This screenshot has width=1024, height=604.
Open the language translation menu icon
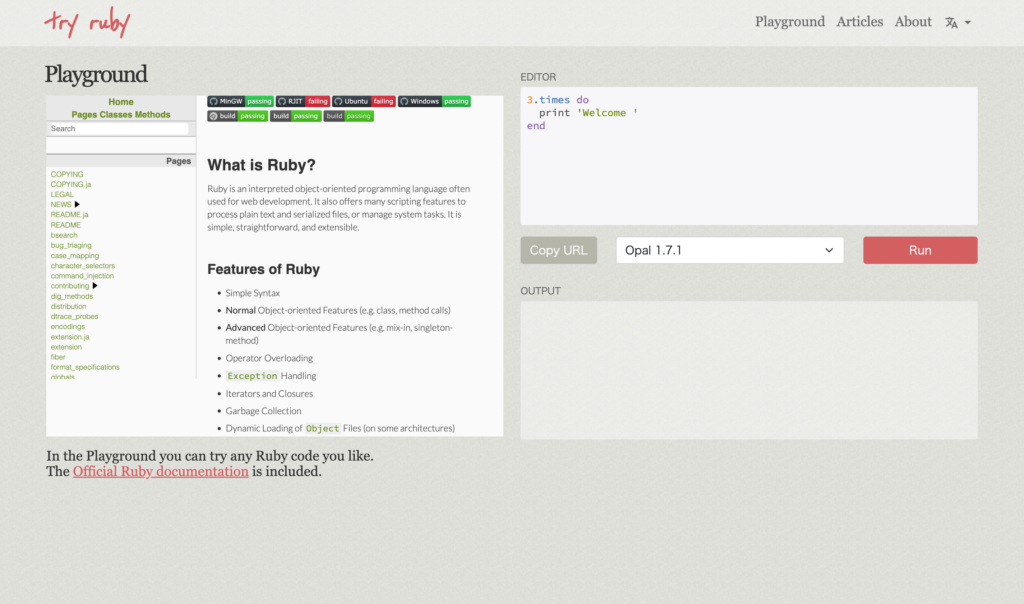pyautogui.click(x=957, y=22)
